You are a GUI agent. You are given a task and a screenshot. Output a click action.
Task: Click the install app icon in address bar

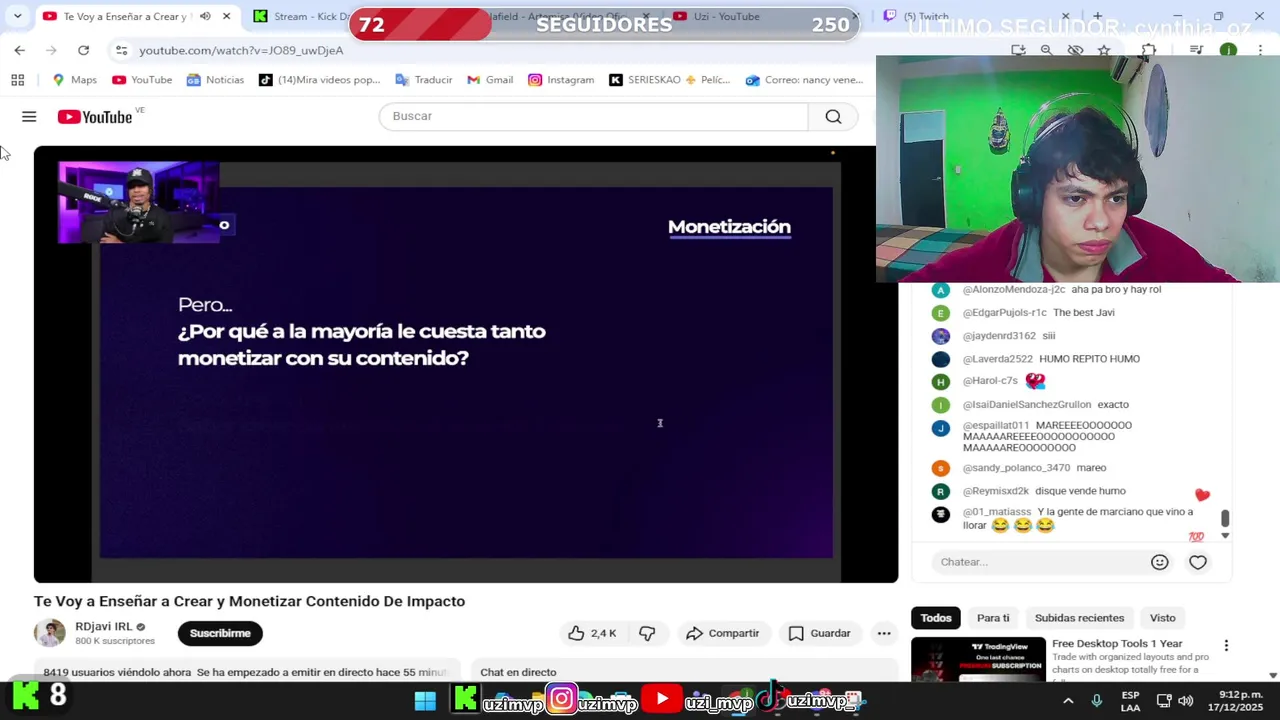(1018, 50)
